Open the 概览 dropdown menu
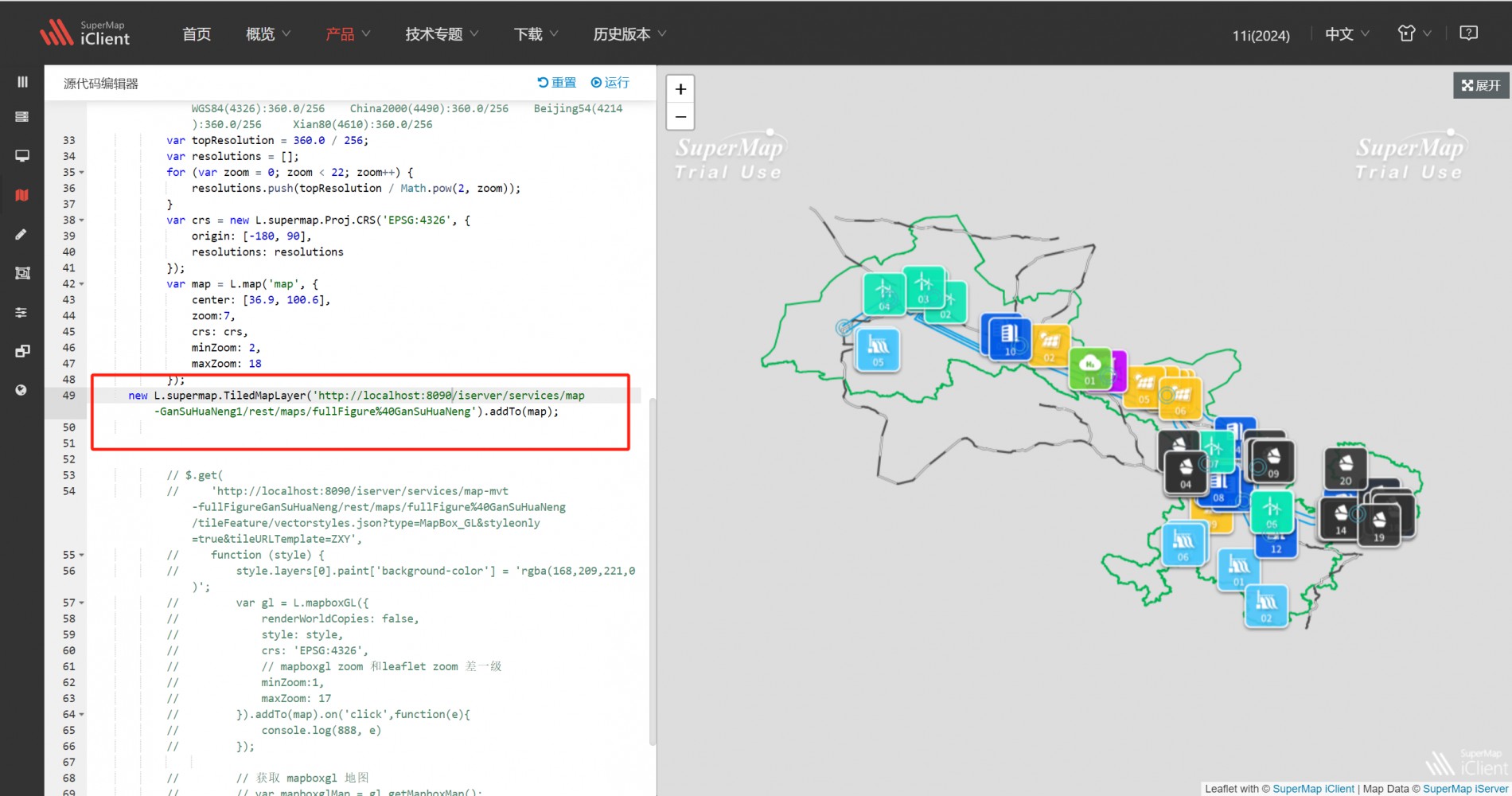 [x=268, y=34]
